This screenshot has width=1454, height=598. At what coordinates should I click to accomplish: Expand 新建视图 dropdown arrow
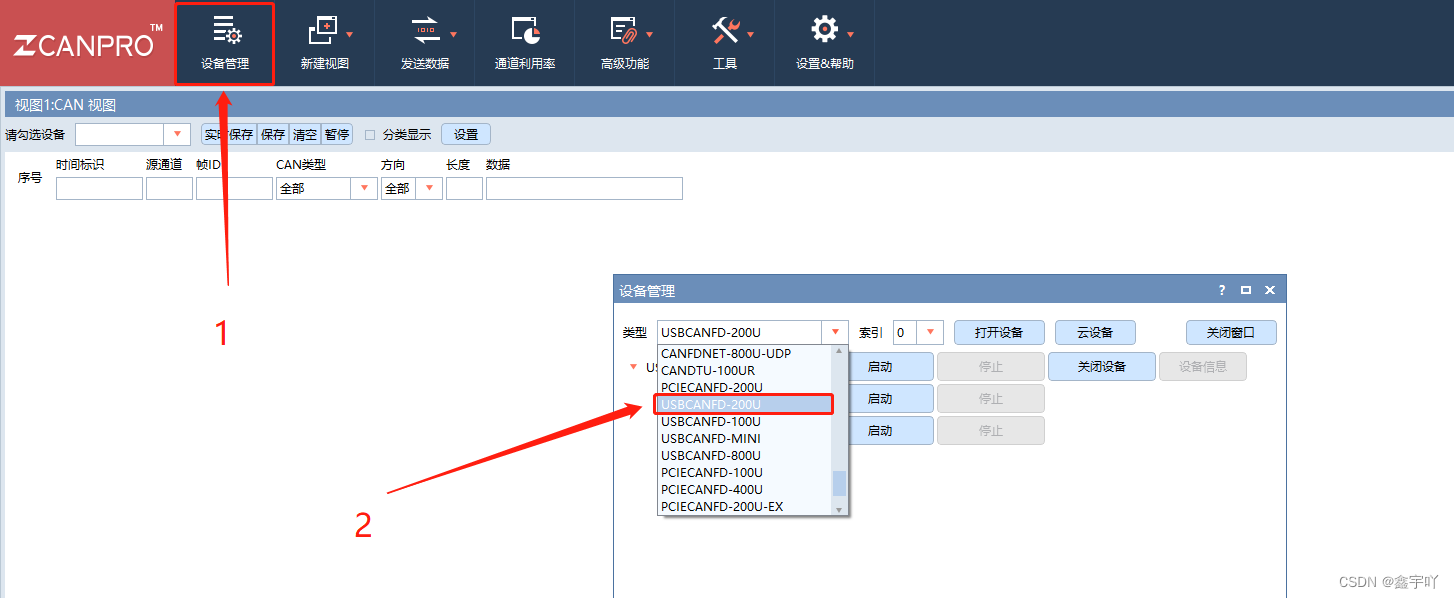click(349, 34)
